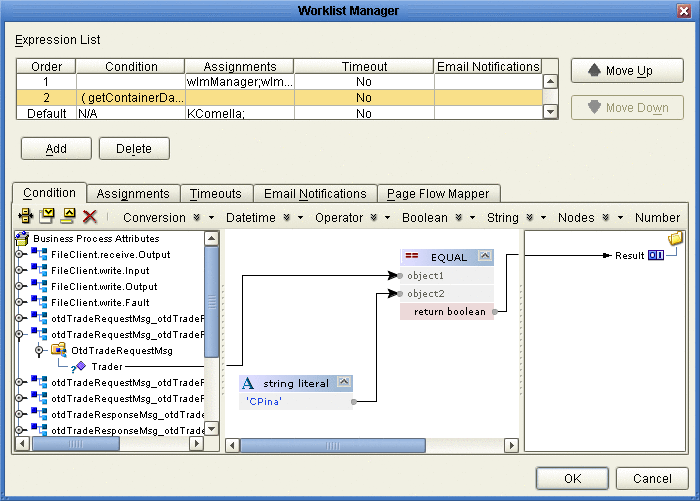
Task: Click the Conversion toolbar label
Action: 154,217
